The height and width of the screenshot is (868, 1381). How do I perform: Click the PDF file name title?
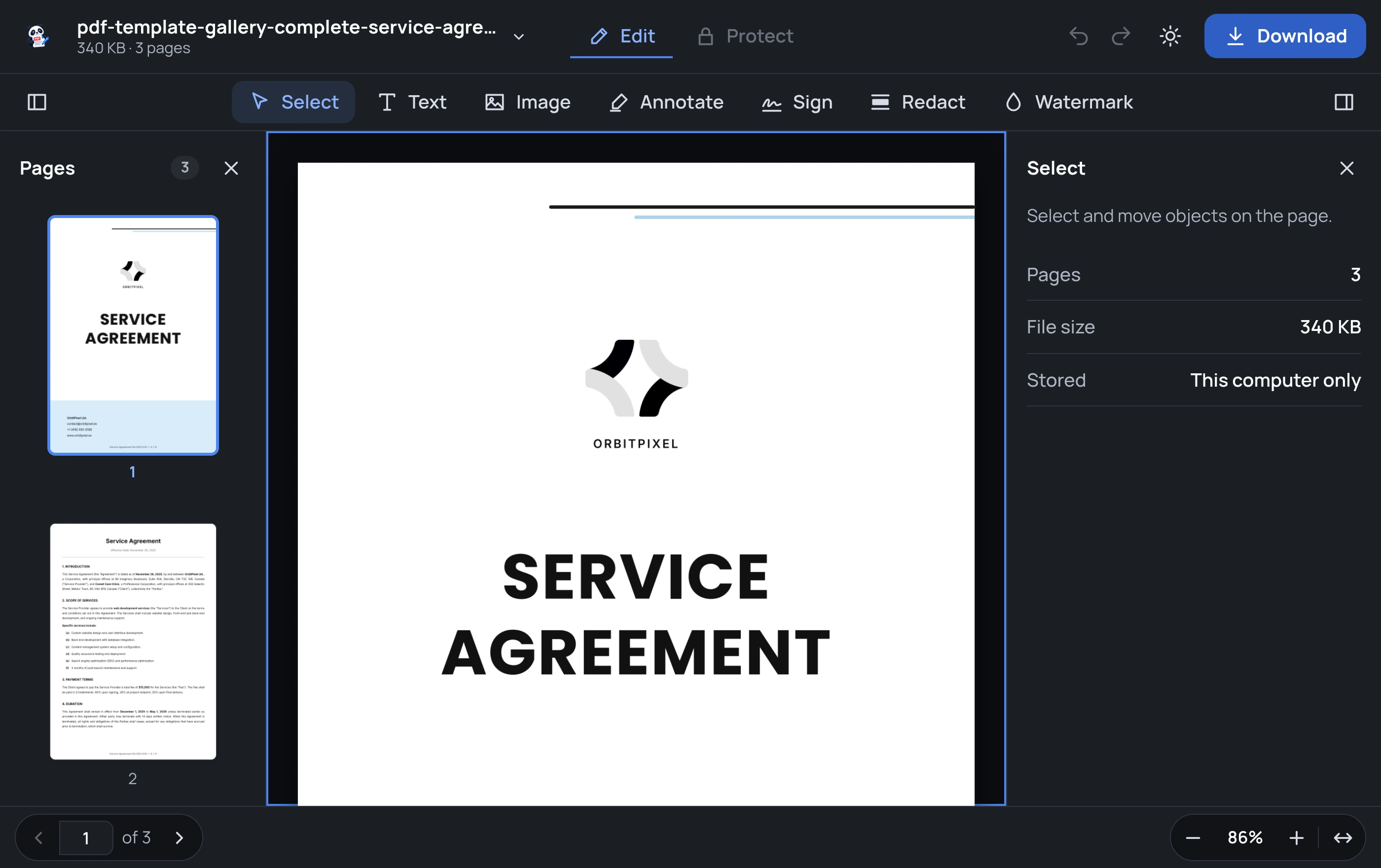[x=286, y=27]
